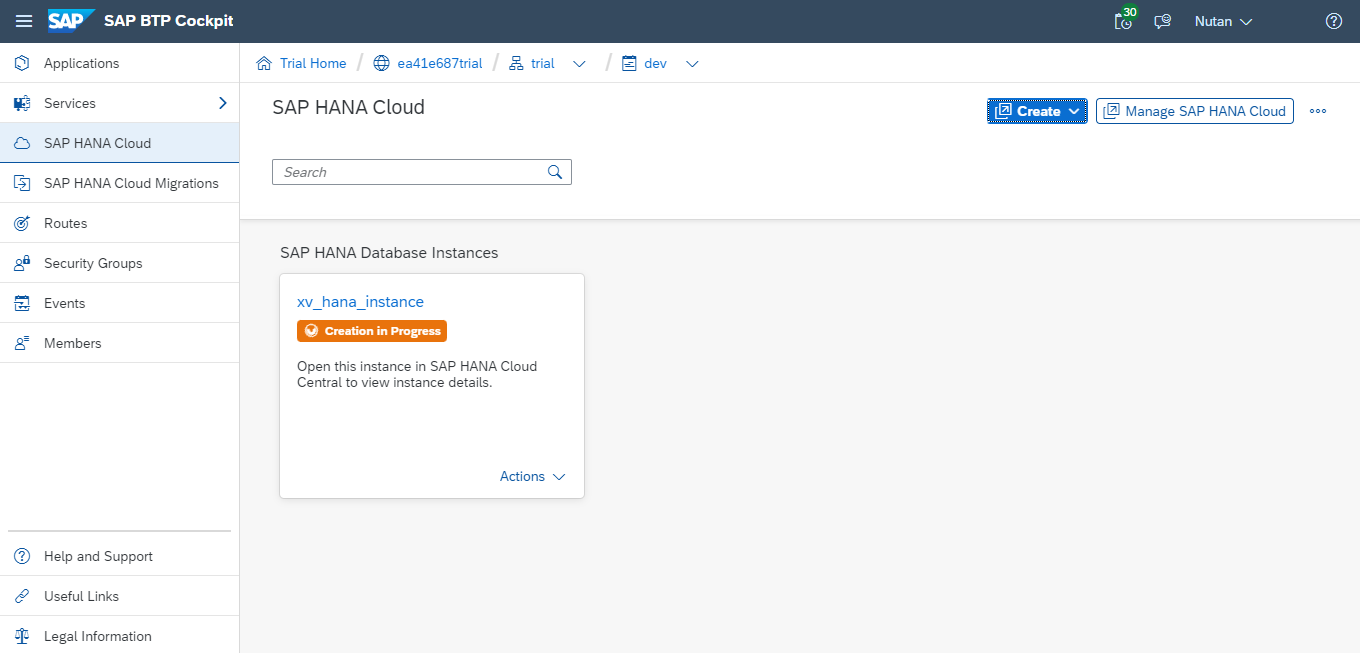Open trial period remaining days icon
1360x653 pixels.
tap(1124, 19)
